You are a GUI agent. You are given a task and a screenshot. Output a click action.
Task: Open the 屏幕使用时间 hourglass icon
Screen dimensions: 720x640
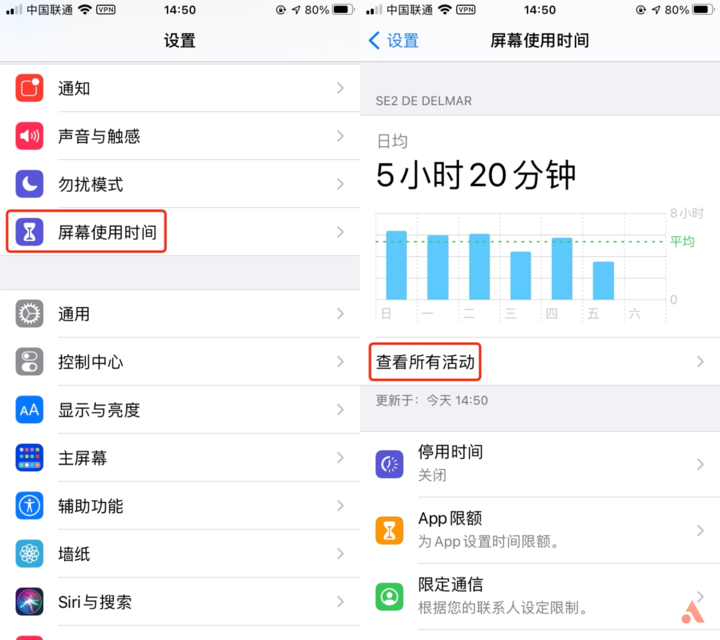pyautogui.click(x=29, y=232)
